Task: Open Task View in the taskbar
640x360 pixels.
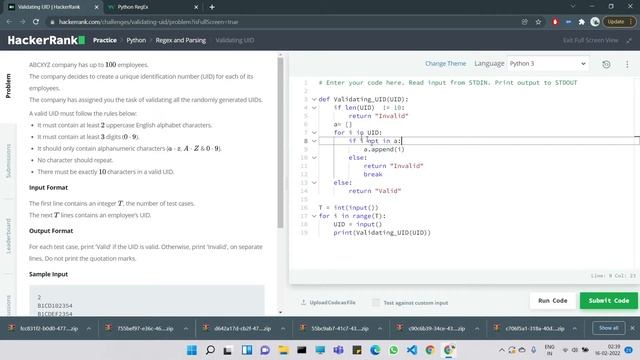Action: pyautogui.click(x=228, y=350)
